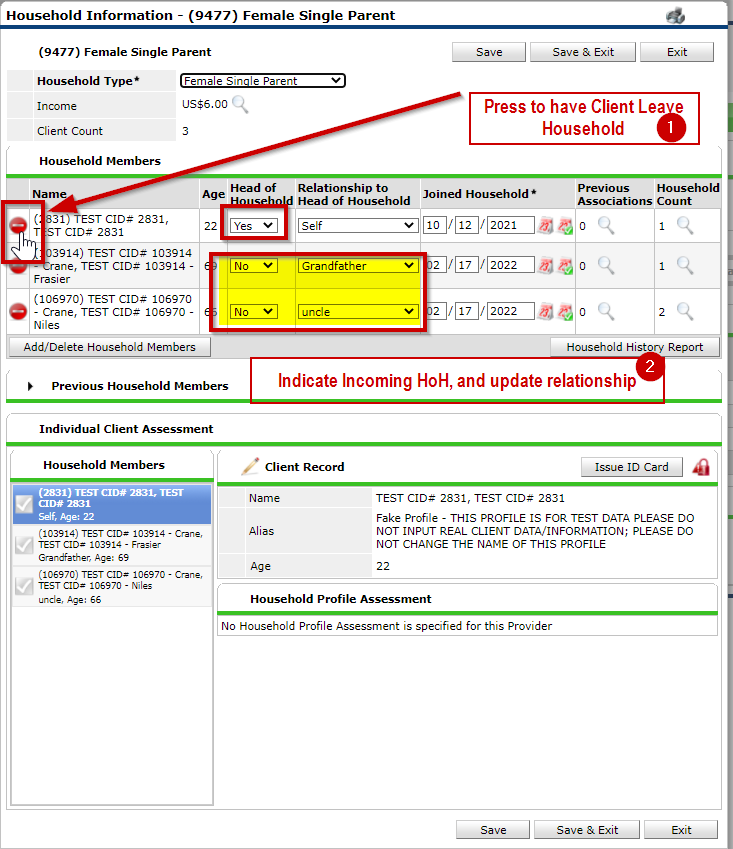This screenshot has height=849, width=733.
Task: Click Issue ID Card button
Action: coord(631,467)
